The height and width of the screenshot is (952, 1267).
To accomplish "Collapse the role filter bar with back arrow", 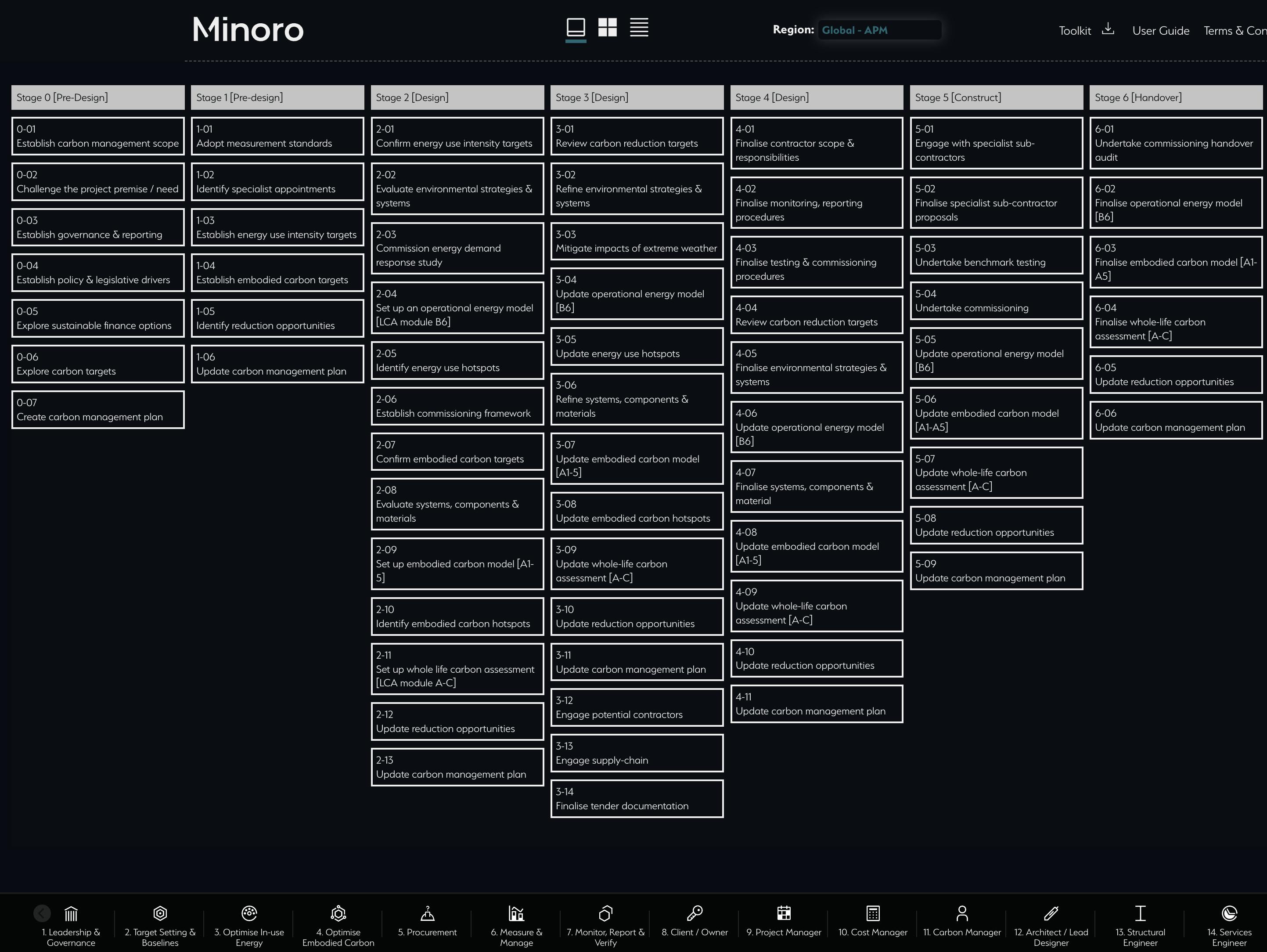I will click(x=42, y=913).
